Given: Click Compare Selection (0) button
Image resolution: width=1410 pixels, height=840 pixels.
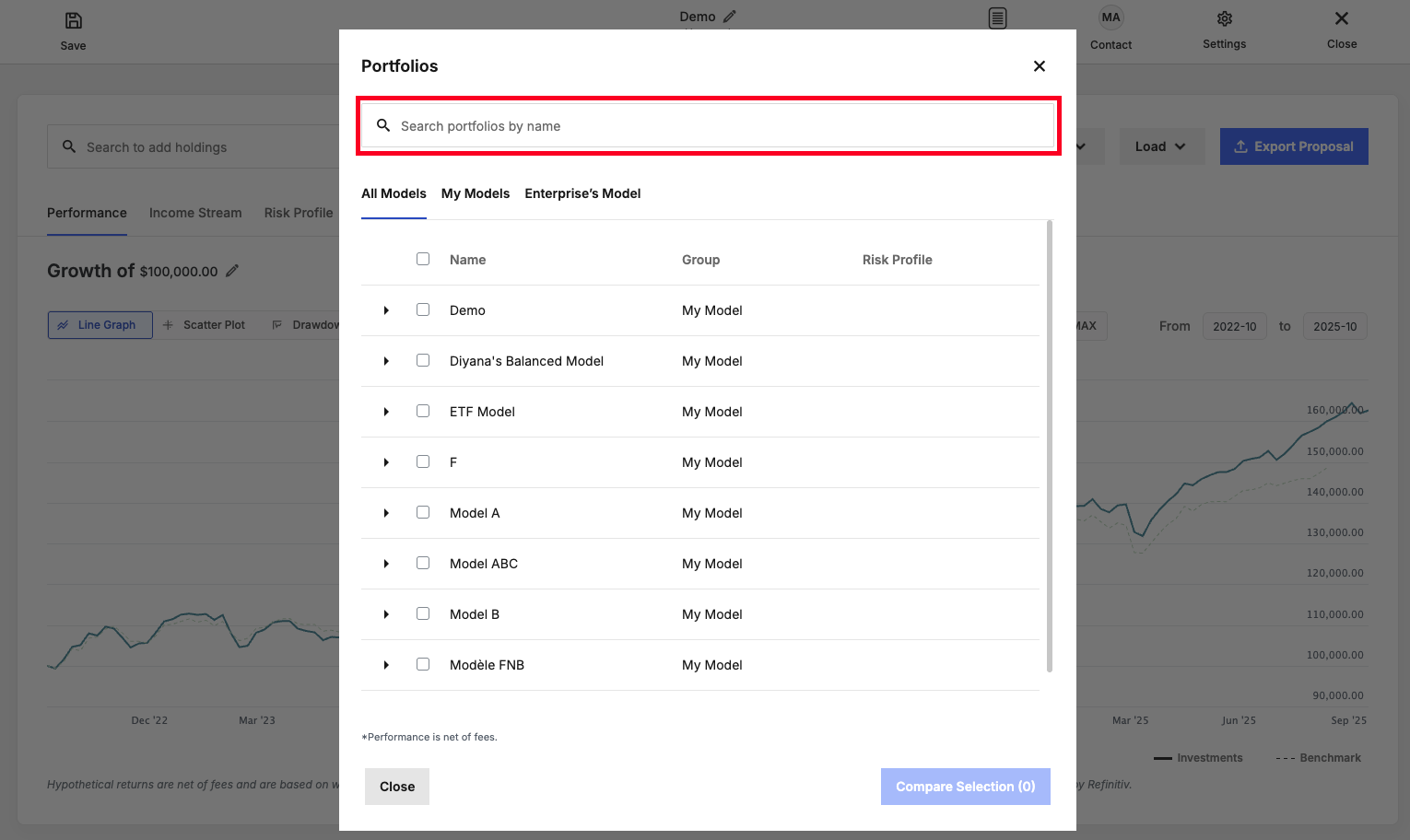Looking at the screenshot, I should [966, 787].
